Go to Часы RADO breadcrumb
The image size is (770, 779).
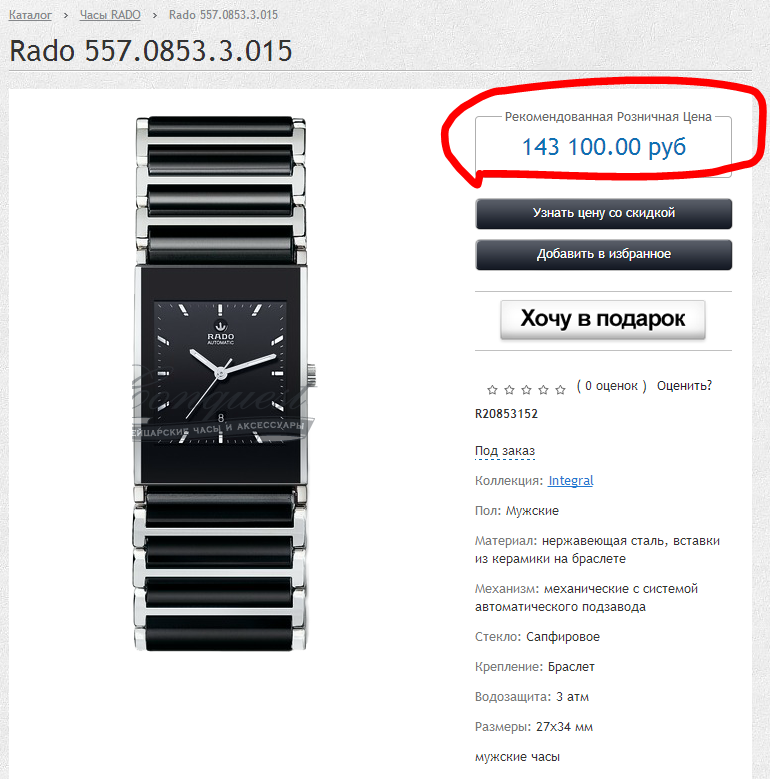[110, 15]
